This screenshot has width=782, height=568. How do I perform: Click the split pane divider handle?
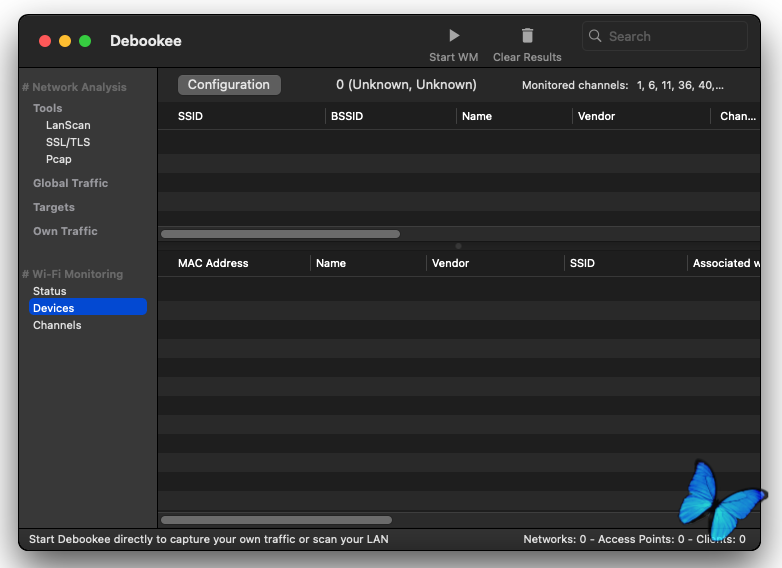(x=458, y=245)
